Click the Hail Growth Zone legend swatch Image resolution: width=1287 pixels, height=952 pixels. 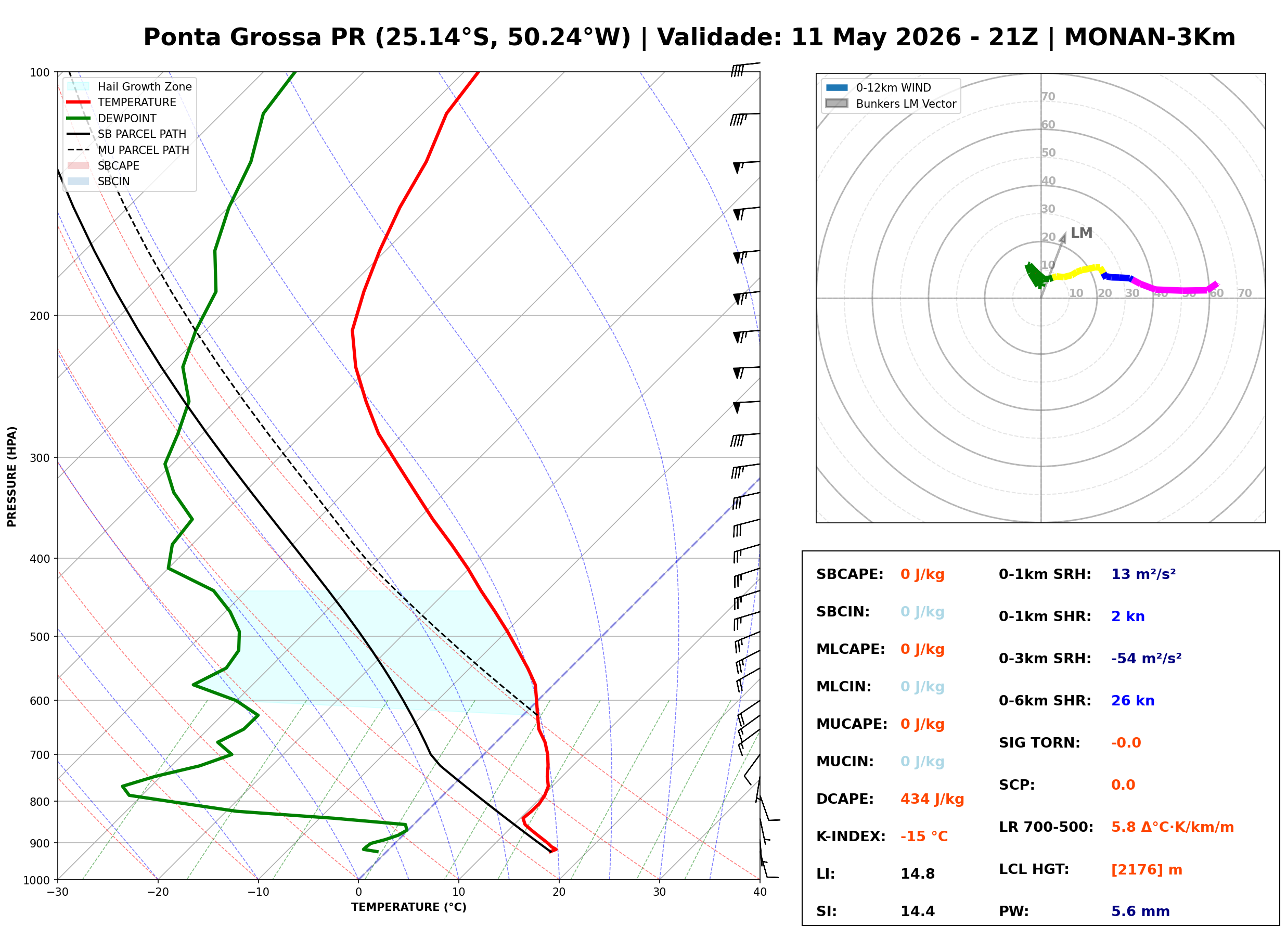(79, 86)
